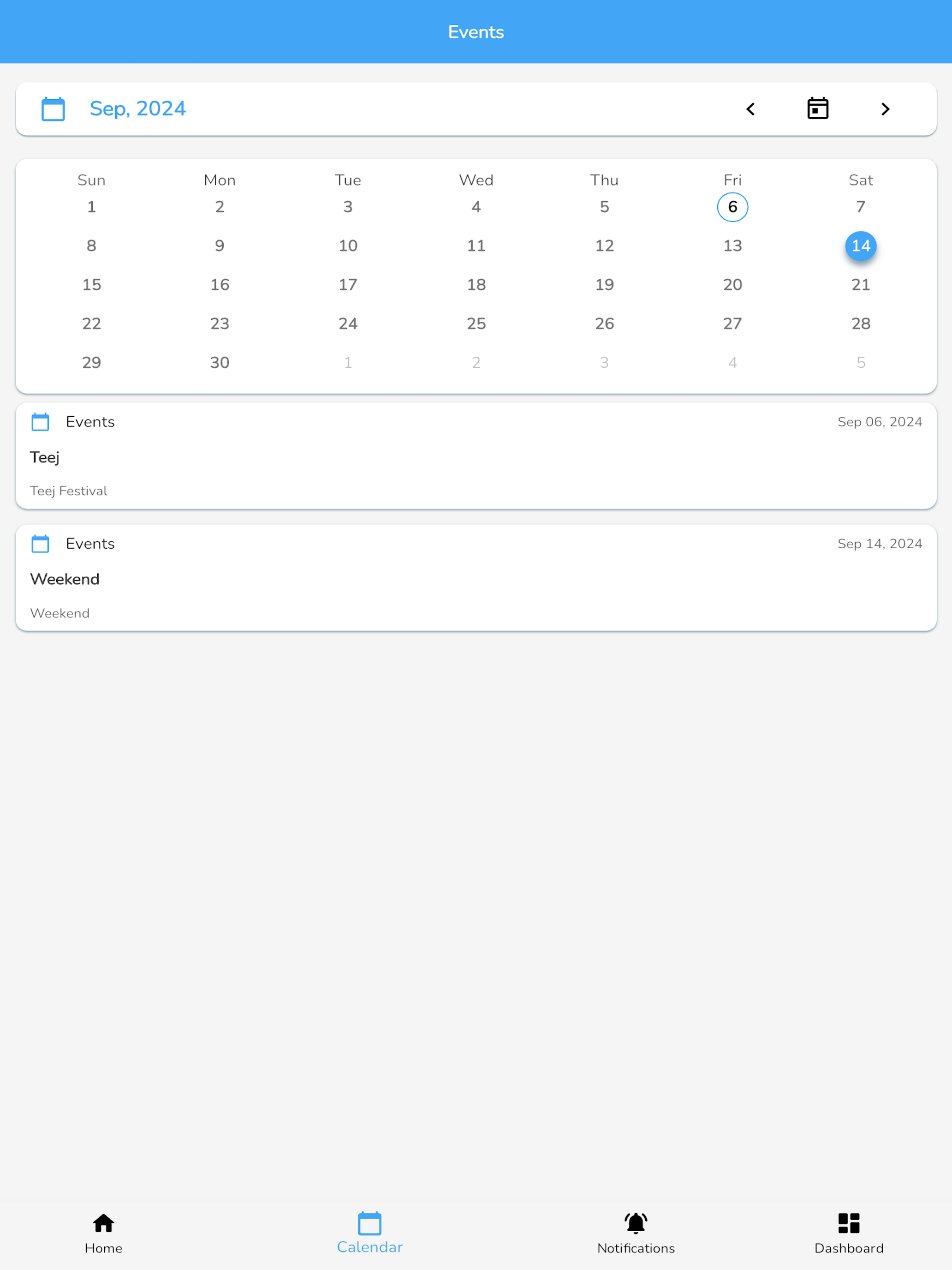Select the highlighted date 14
Image resolution: width=952 pixels, height=1270 pixels.
pos(861,246)
